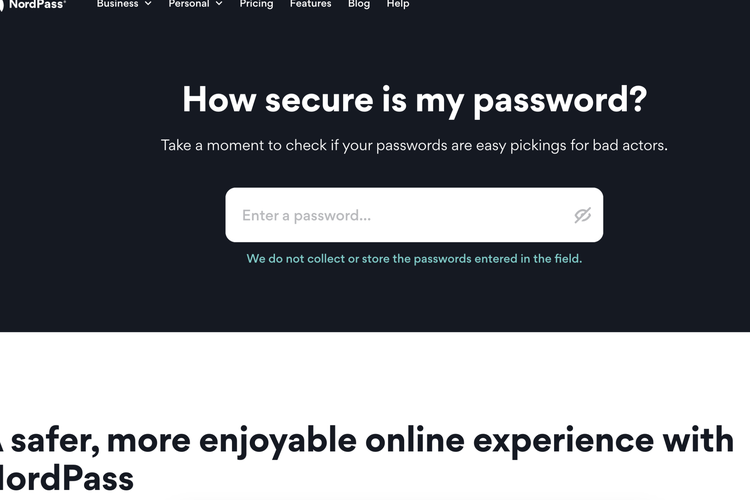This screenshot has width=750, height=500.
Task: Go to the Pricing page
Action: (x=256, y=4)
